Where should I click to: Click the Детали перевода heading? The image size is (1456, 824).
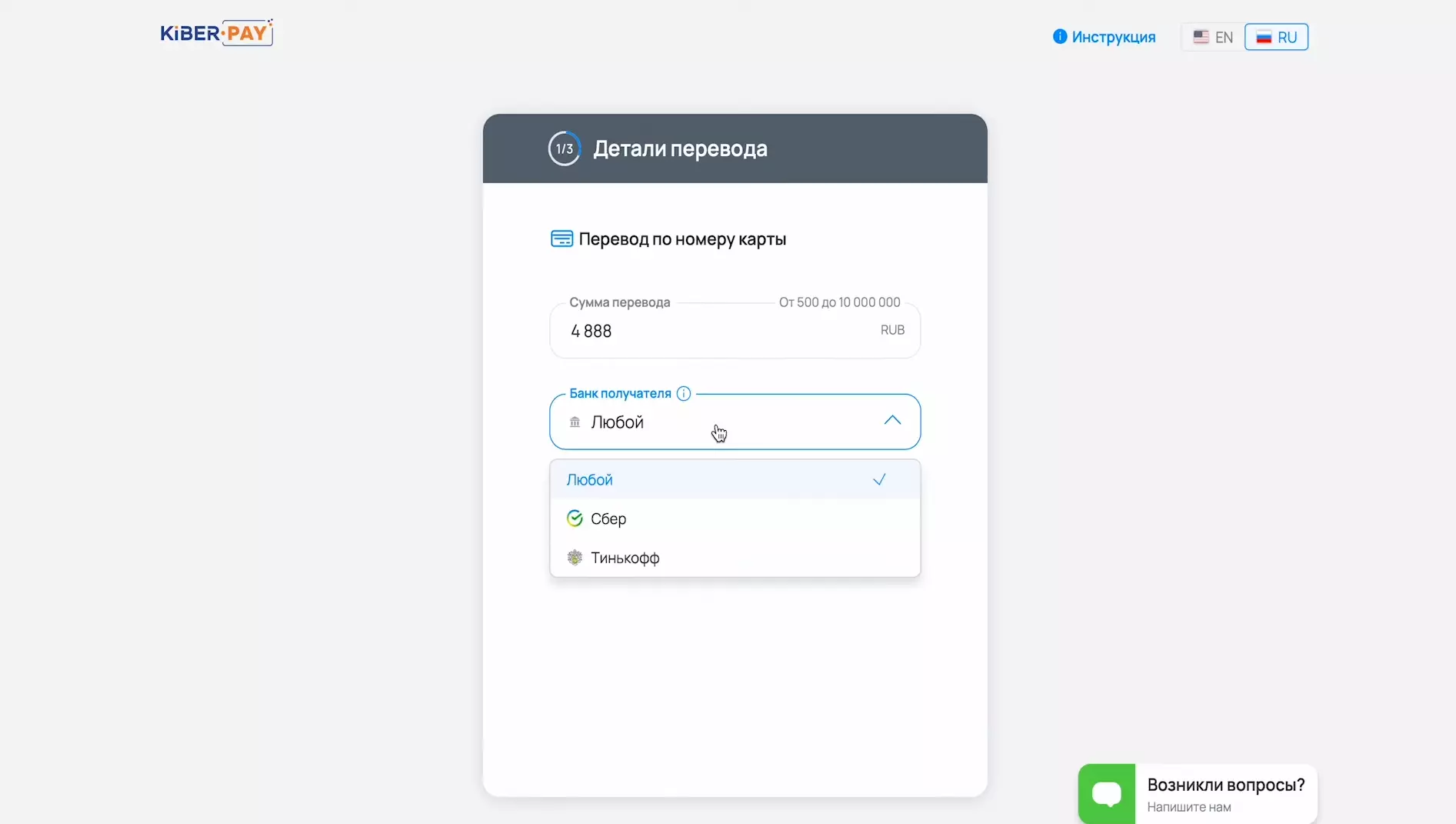point(680,148)
